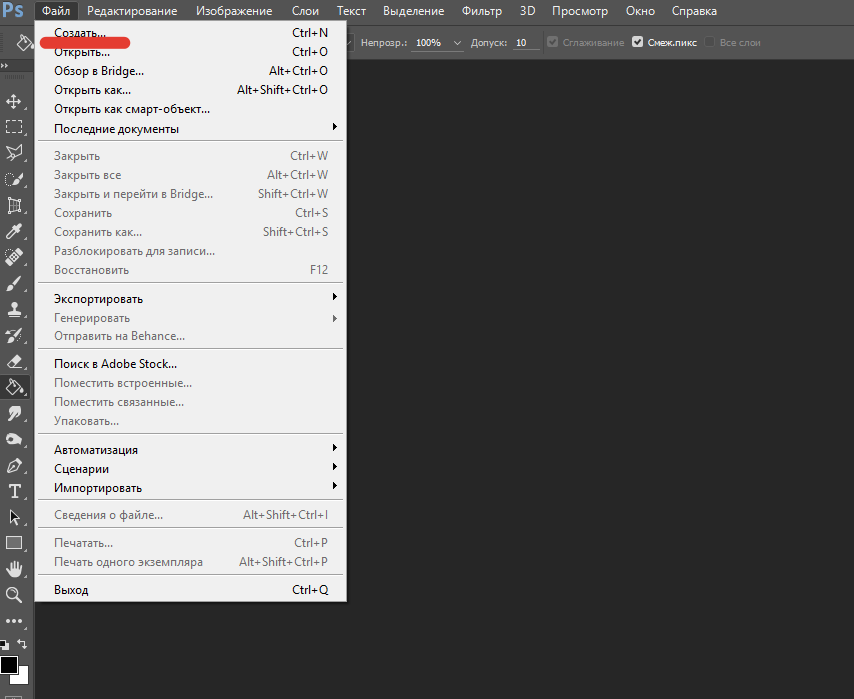
Task: Choose Создать... from File menu
Action: tap(190, 33)
